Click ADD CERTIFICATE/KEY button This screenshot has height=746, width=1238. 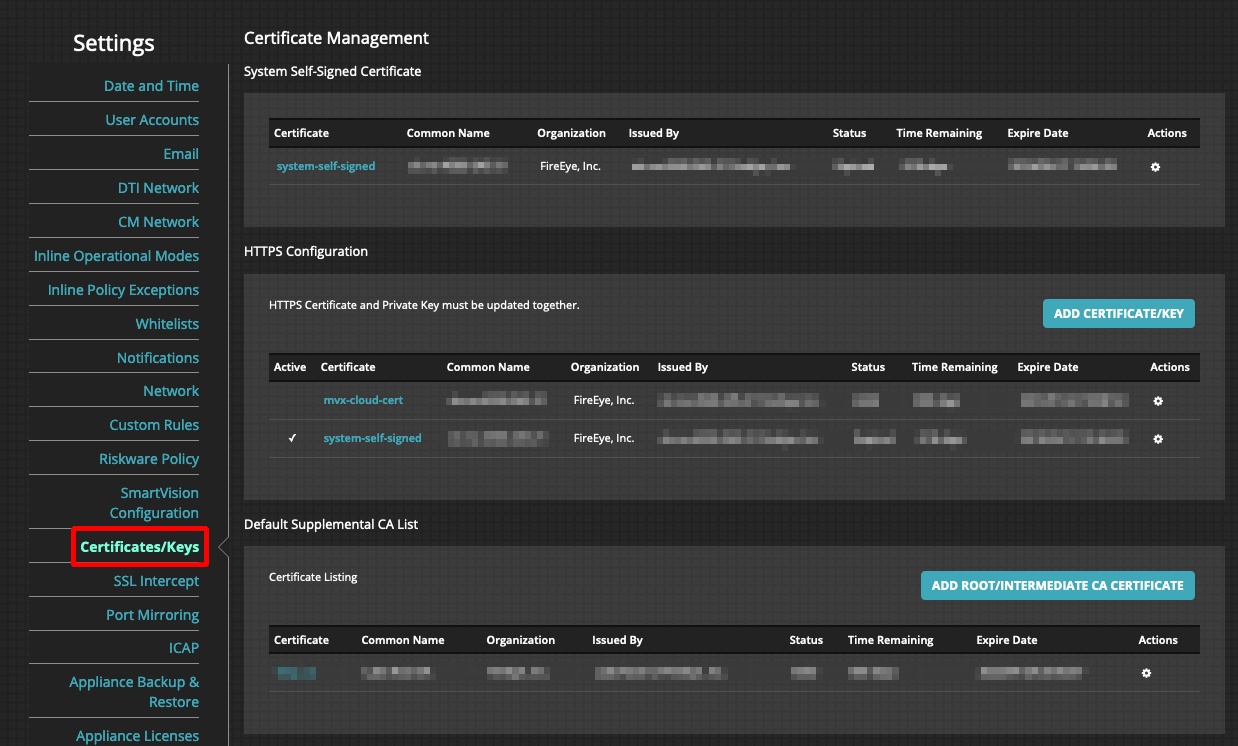tap(1118, 313)
